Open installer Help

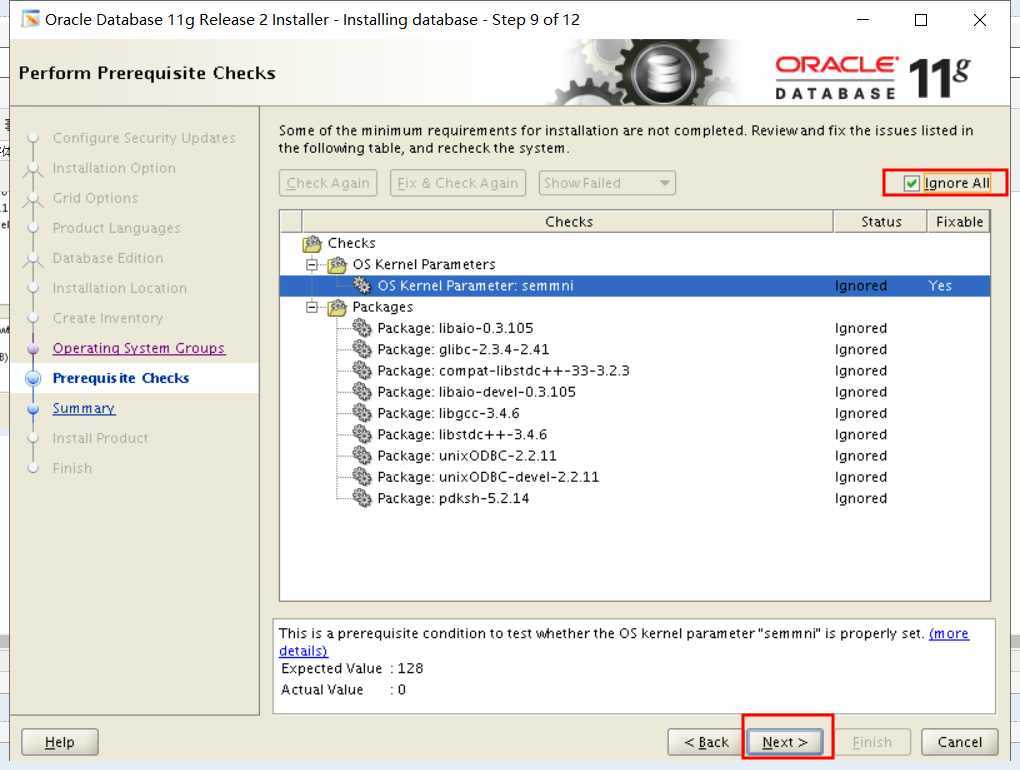(60, 742)
